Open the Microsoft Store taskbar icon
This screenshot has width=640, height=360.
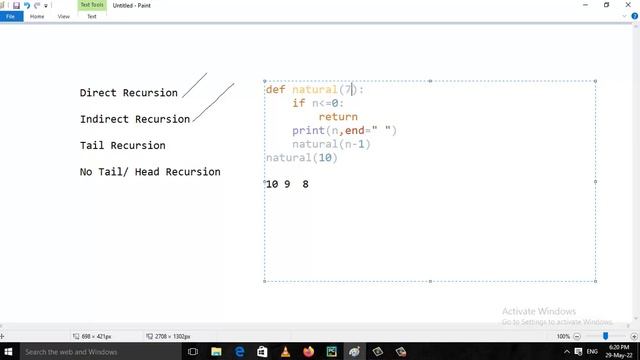262,351
